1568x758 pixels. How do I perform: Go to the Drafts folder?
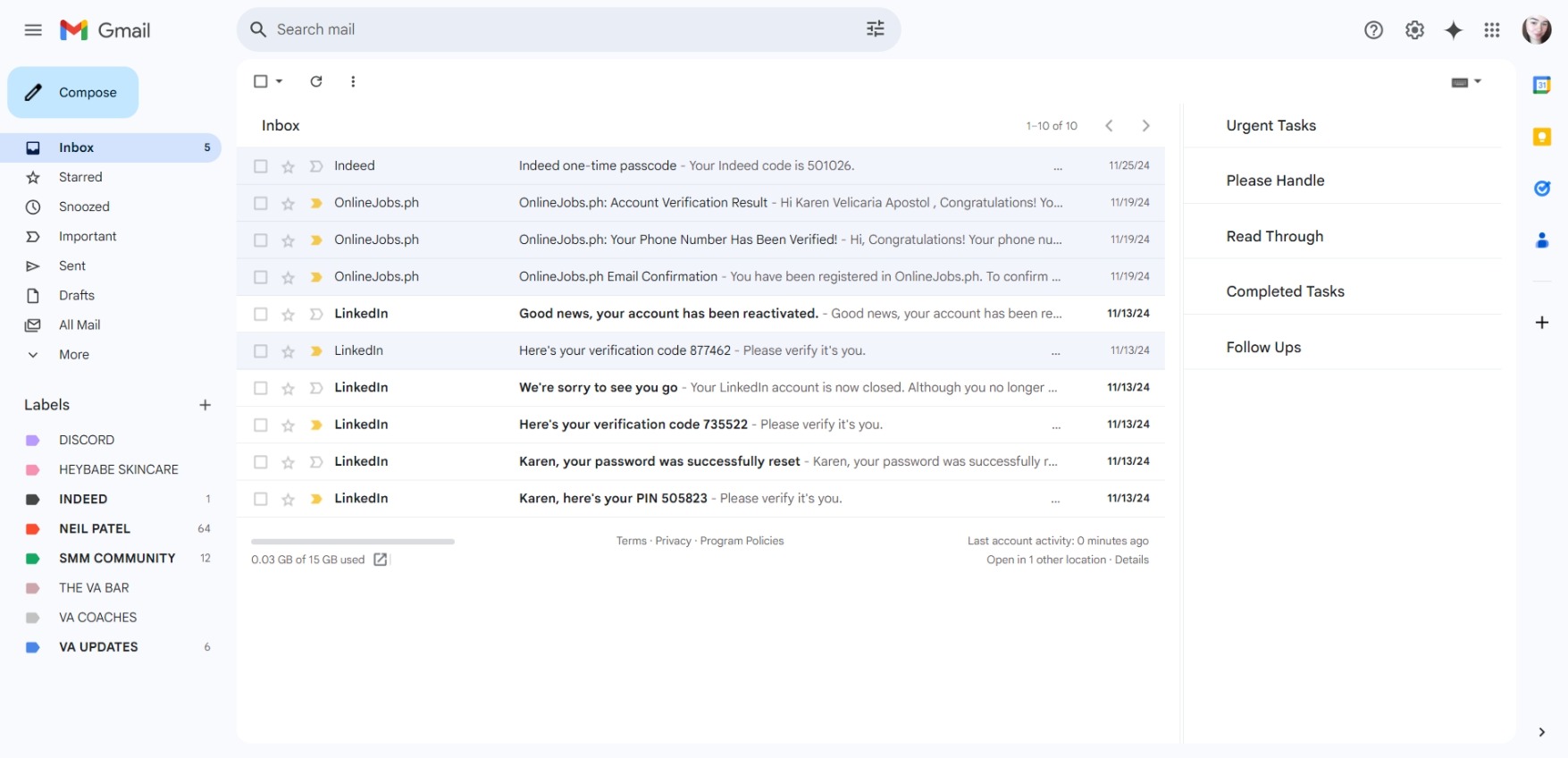pos(77,296)
